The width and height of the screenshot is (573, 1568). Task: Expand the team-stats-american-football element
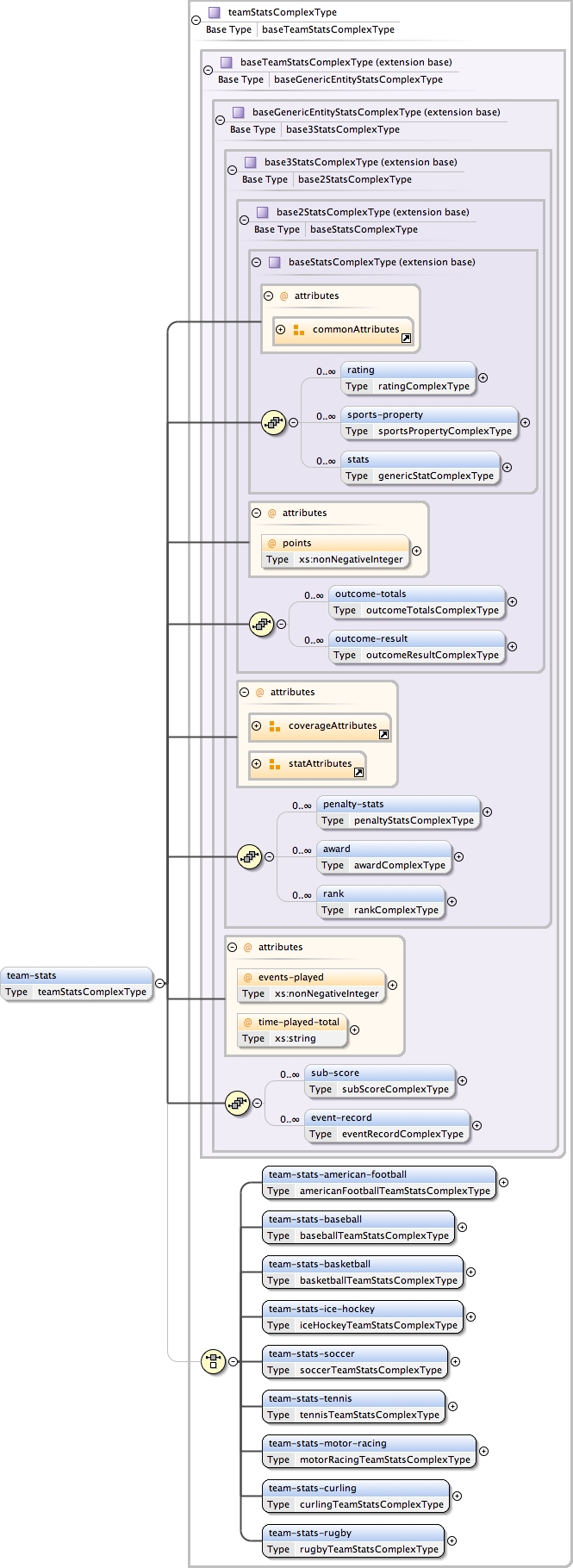503,1182
